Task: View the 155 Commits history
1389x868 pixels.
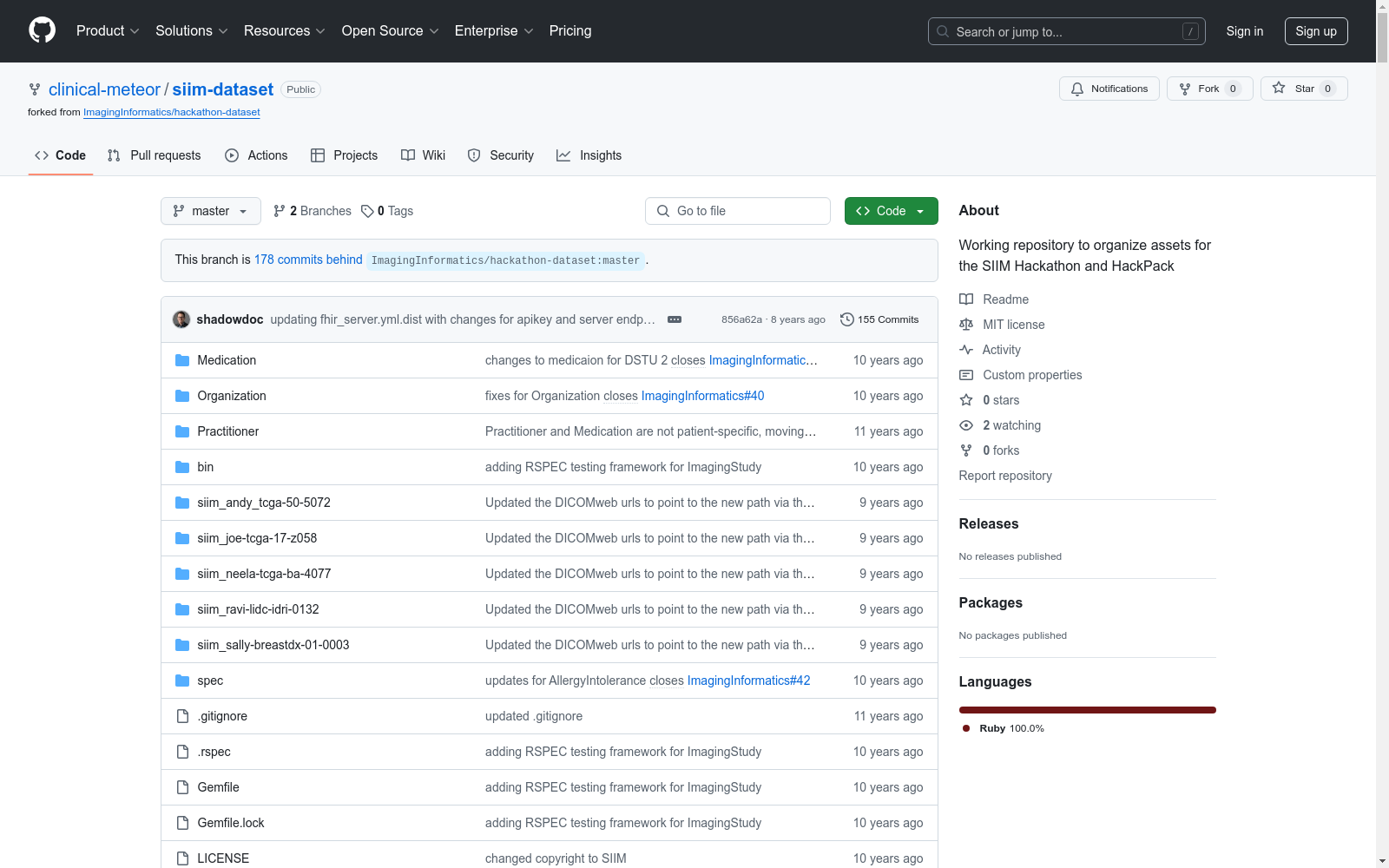Action: tap(879, 319)
